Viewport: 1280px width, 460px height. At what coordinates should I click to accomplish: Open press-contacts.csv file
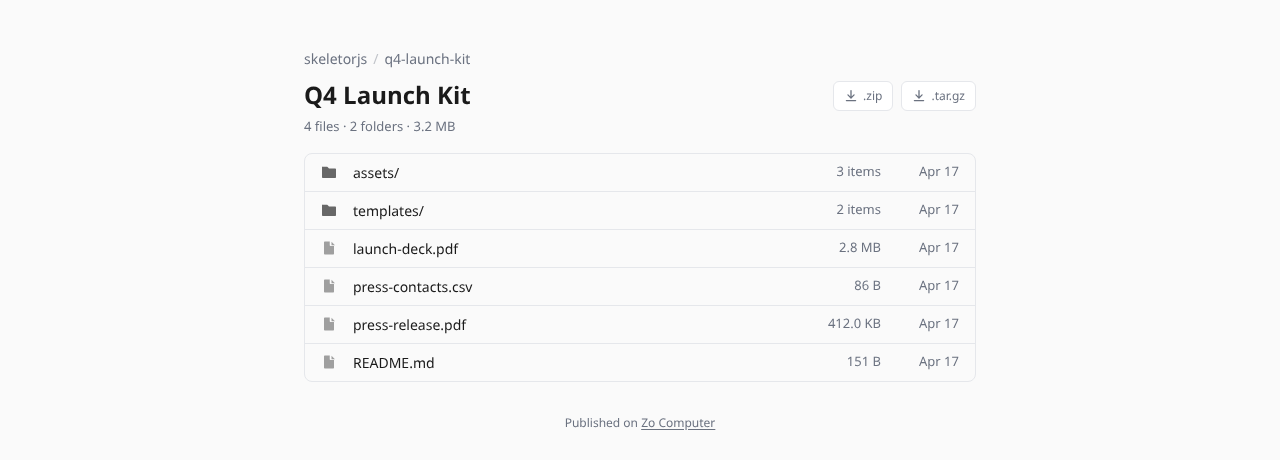[x=640, y=286]
